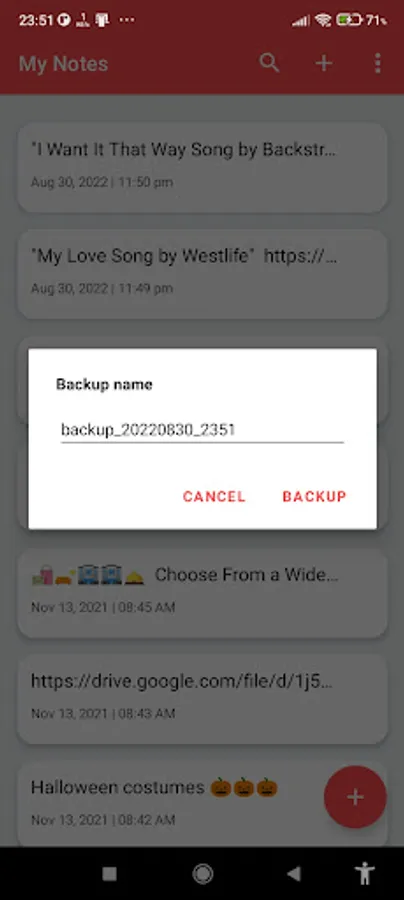
Task: Tap the Backup name dialog heading
Action: [x=104, y=384]
